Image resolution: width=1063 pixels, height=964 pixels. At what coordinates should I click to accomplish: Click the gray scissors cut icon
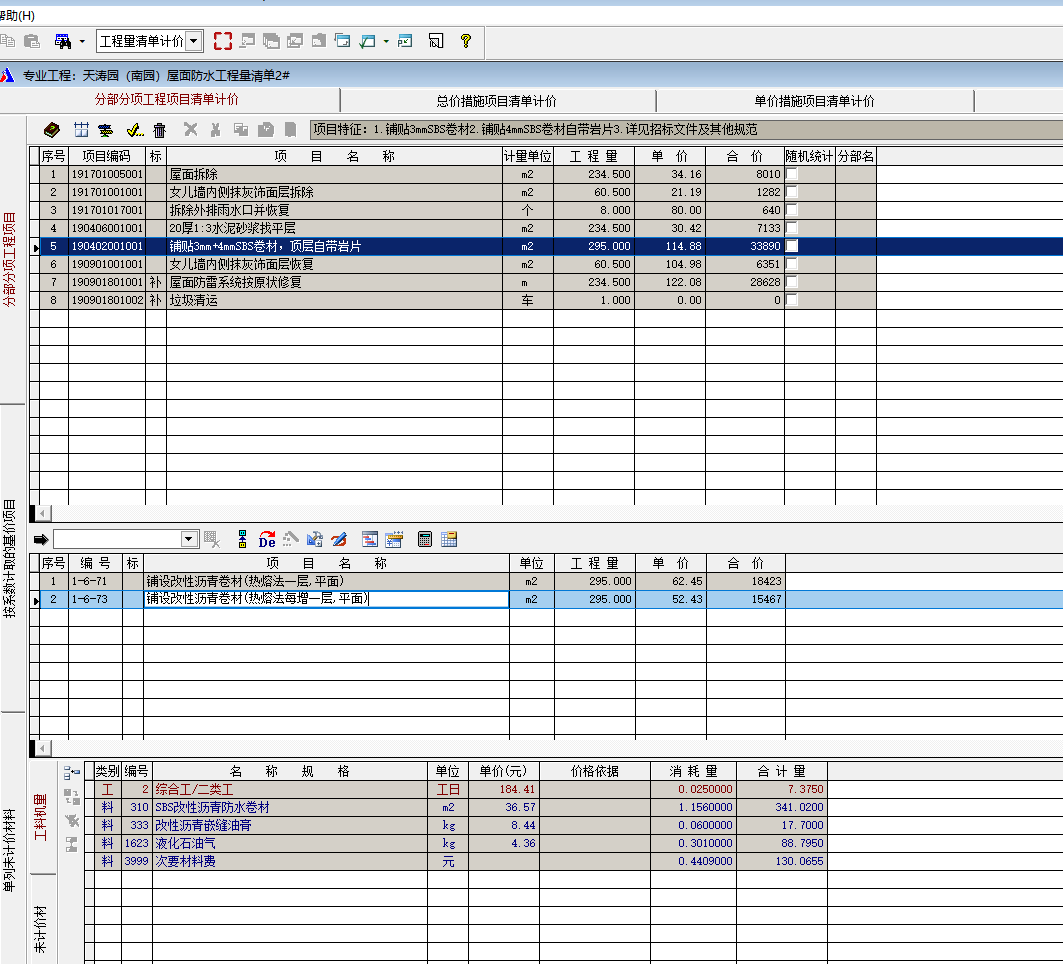click(x=216, y=129)
